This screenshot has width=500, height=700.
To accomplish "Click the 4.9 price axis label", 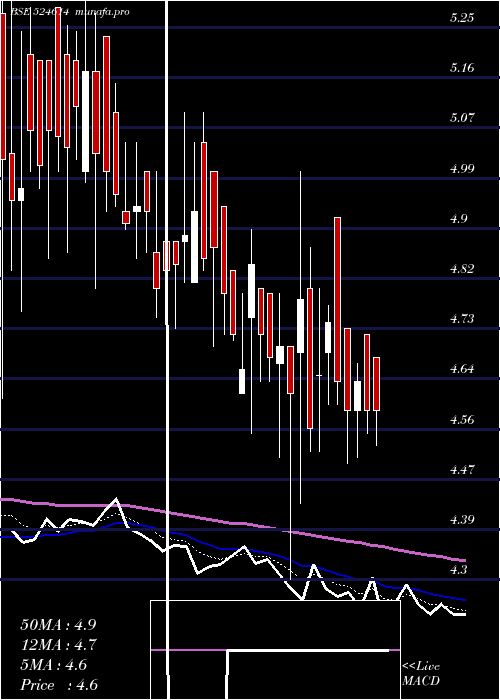I will 458,218.
